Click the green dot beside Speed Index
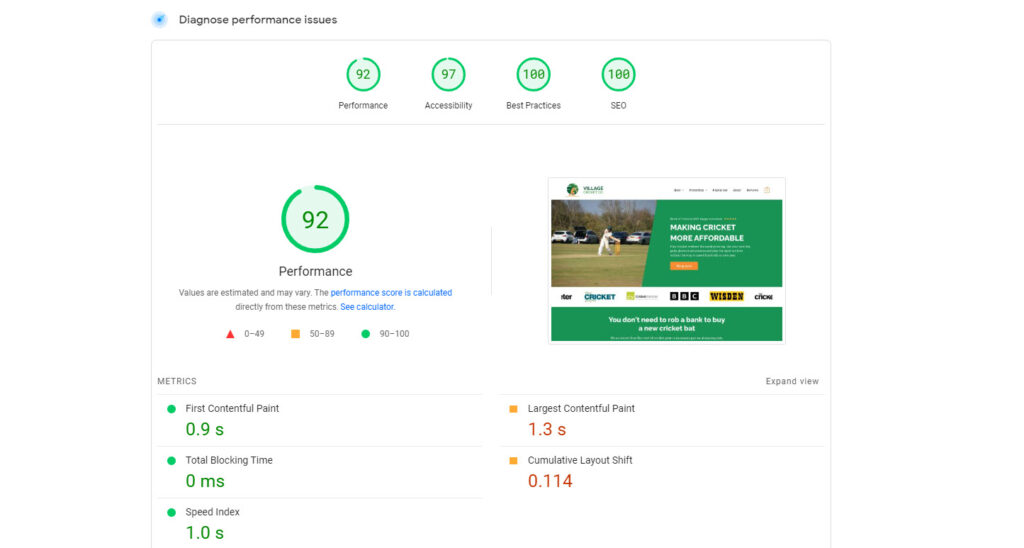Viewport: 1024px width, 548px height. click(x=171, y=513)
